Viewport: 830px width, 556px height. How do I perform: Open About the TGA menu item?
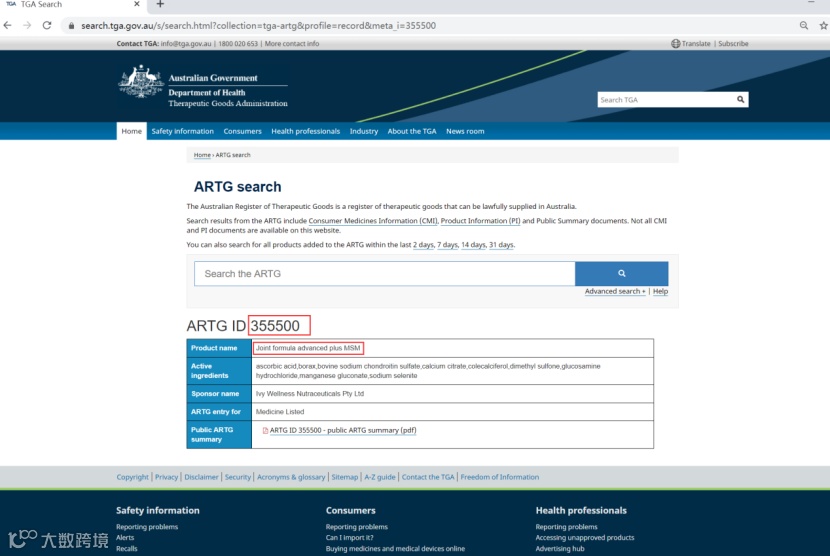[412, 131]
